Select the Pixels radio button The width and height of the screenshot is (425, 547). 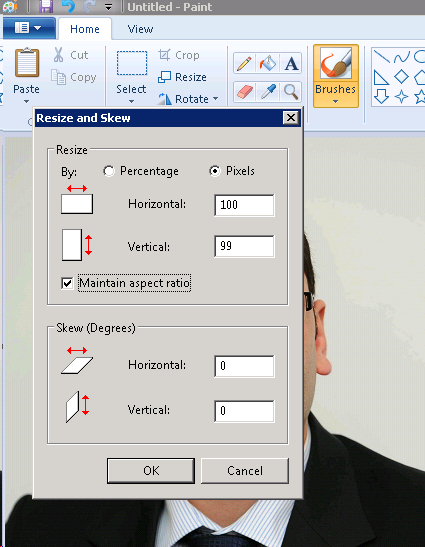(x=215, y=171)
